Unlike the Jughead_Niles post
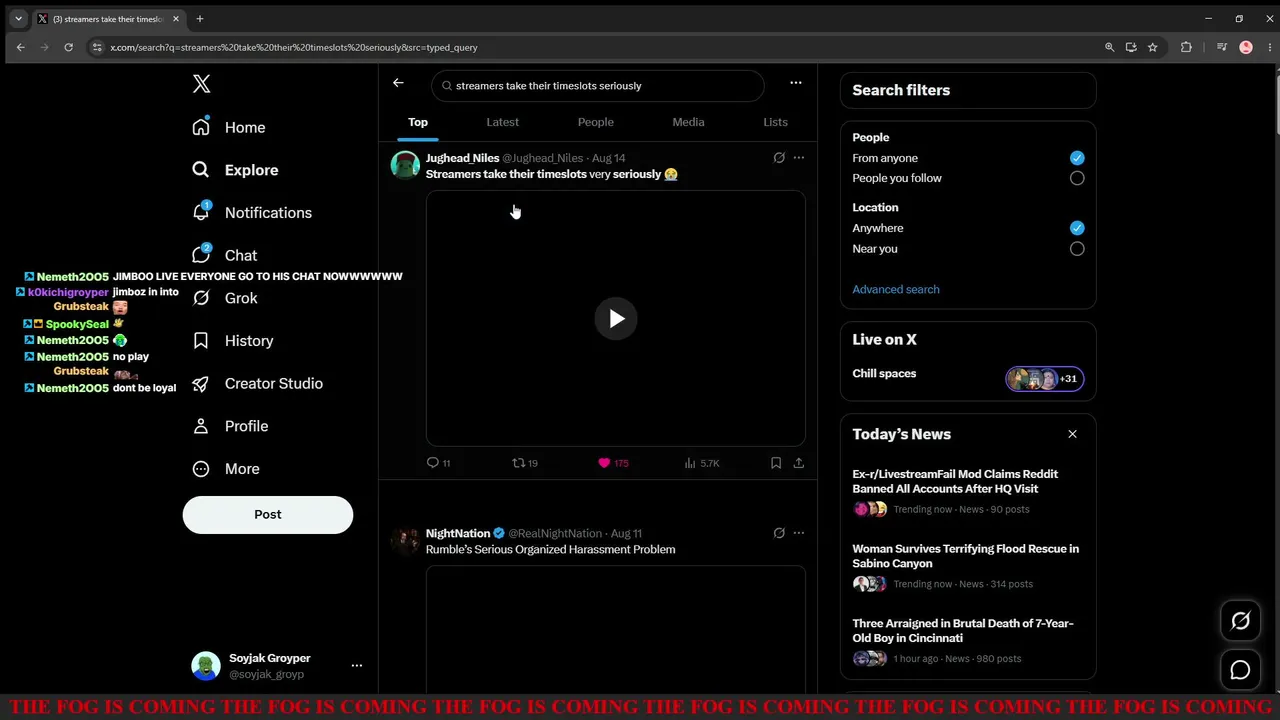 [x=613, y=463]
